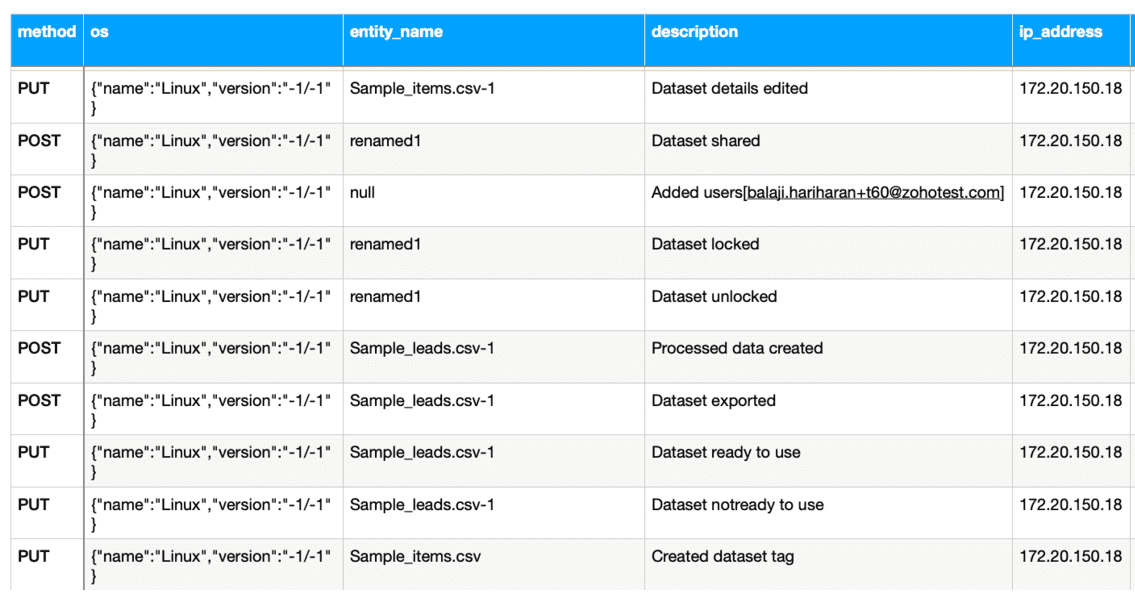Viewport: 1135px width, 593px height.
Task: Select the description column header
Action: [694, 32]
